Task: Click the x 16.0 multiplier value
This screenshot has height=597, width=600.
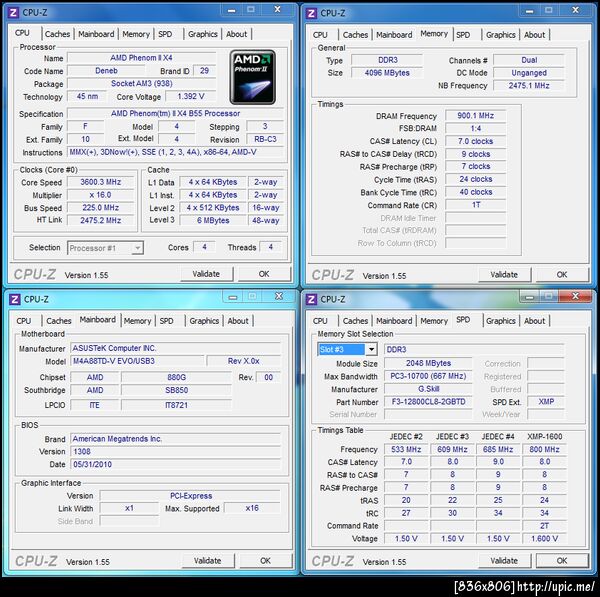Action: click(x=101, y=195)
